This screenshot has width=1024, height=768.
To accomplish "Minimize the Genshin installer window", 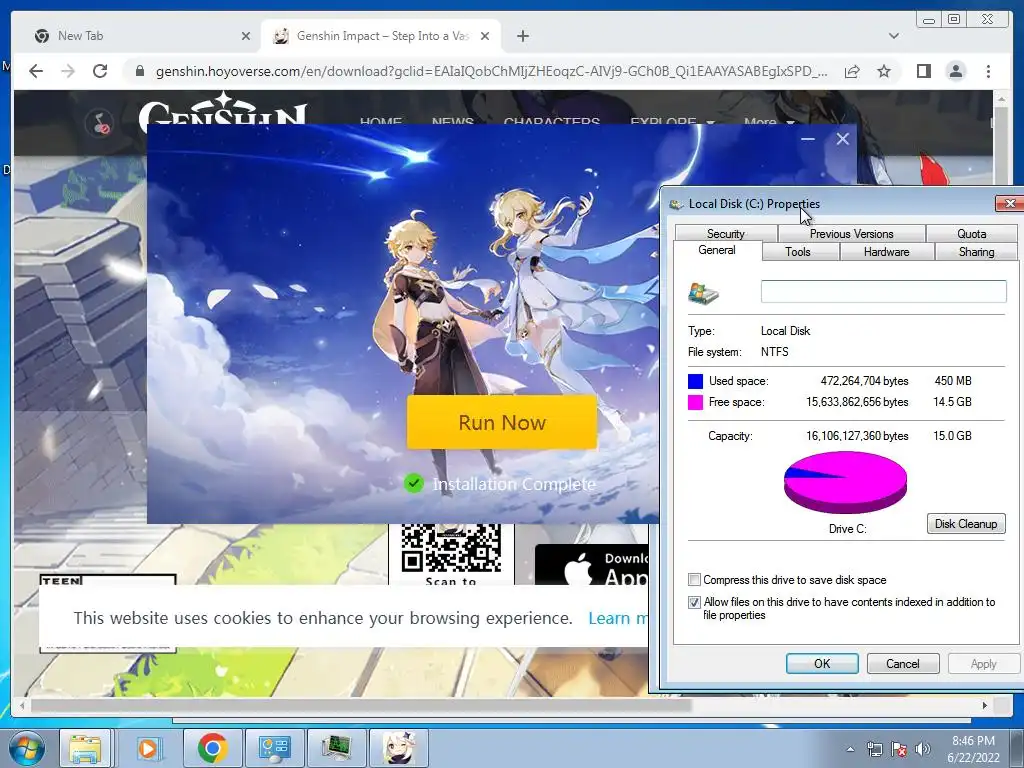I will click(808, 138).
